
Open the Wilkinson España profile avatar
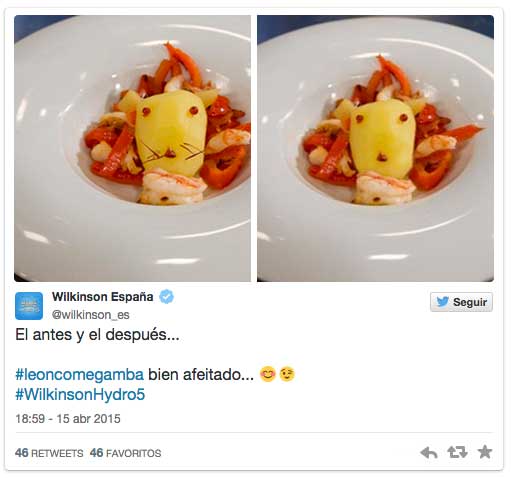[29, 306]
